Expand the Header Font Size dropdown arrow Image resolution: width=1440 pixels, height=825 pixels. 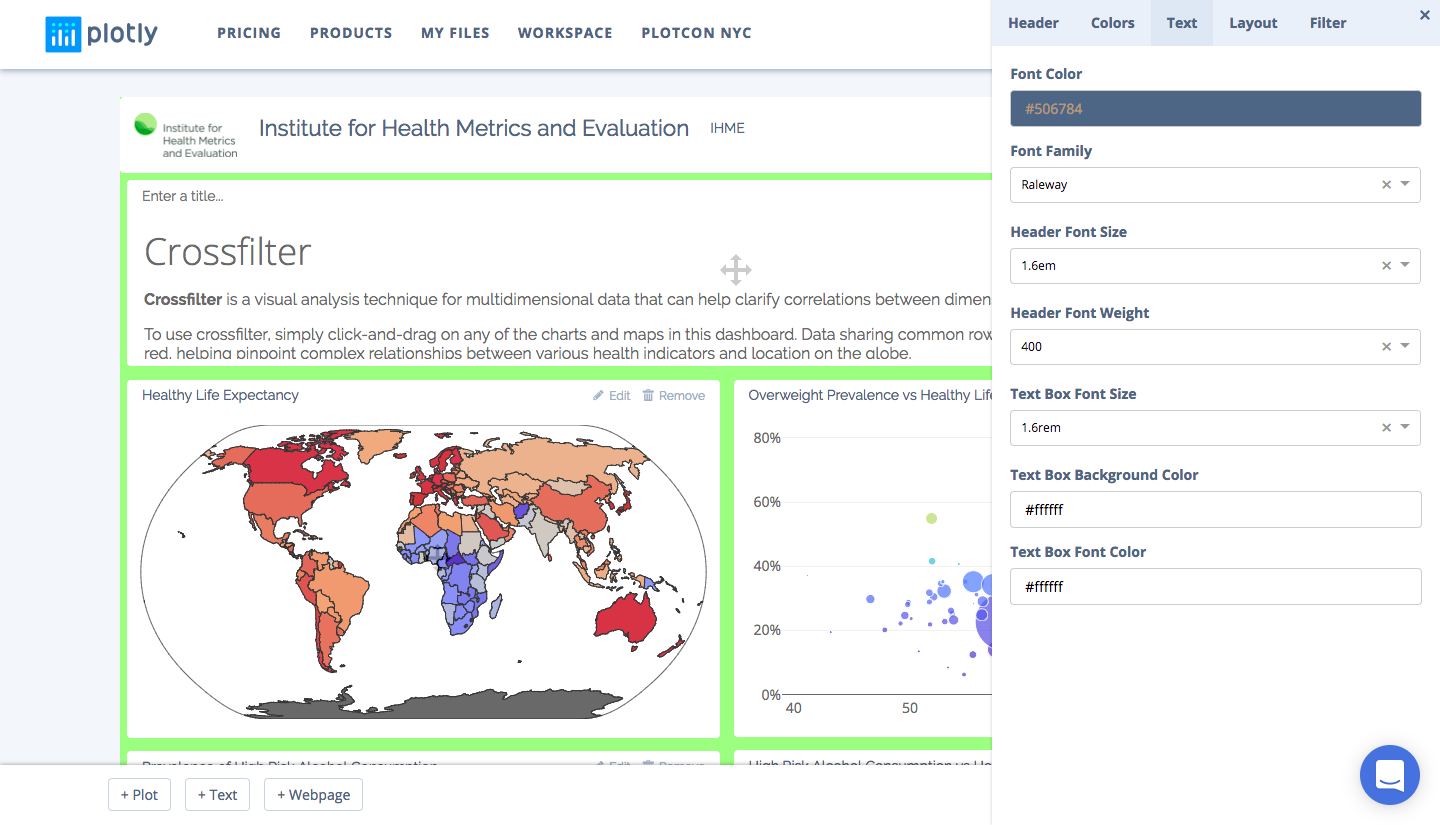coord(1405,266)
